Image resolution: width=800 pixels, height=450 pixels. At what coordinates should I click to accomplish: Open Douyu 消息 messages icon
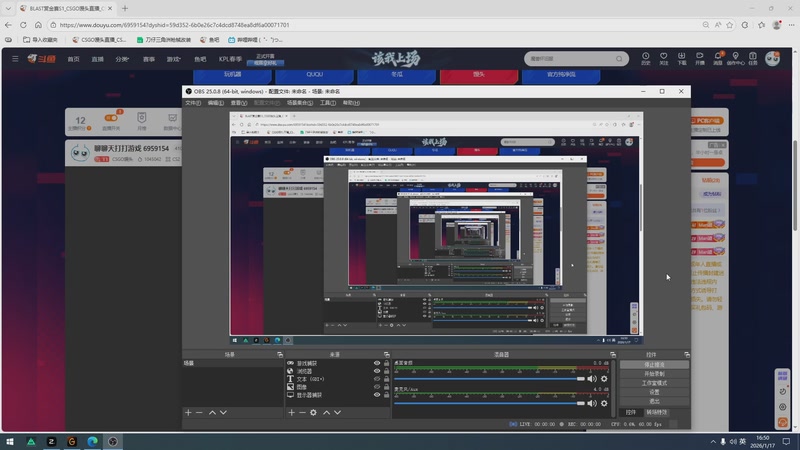[717, 58]
